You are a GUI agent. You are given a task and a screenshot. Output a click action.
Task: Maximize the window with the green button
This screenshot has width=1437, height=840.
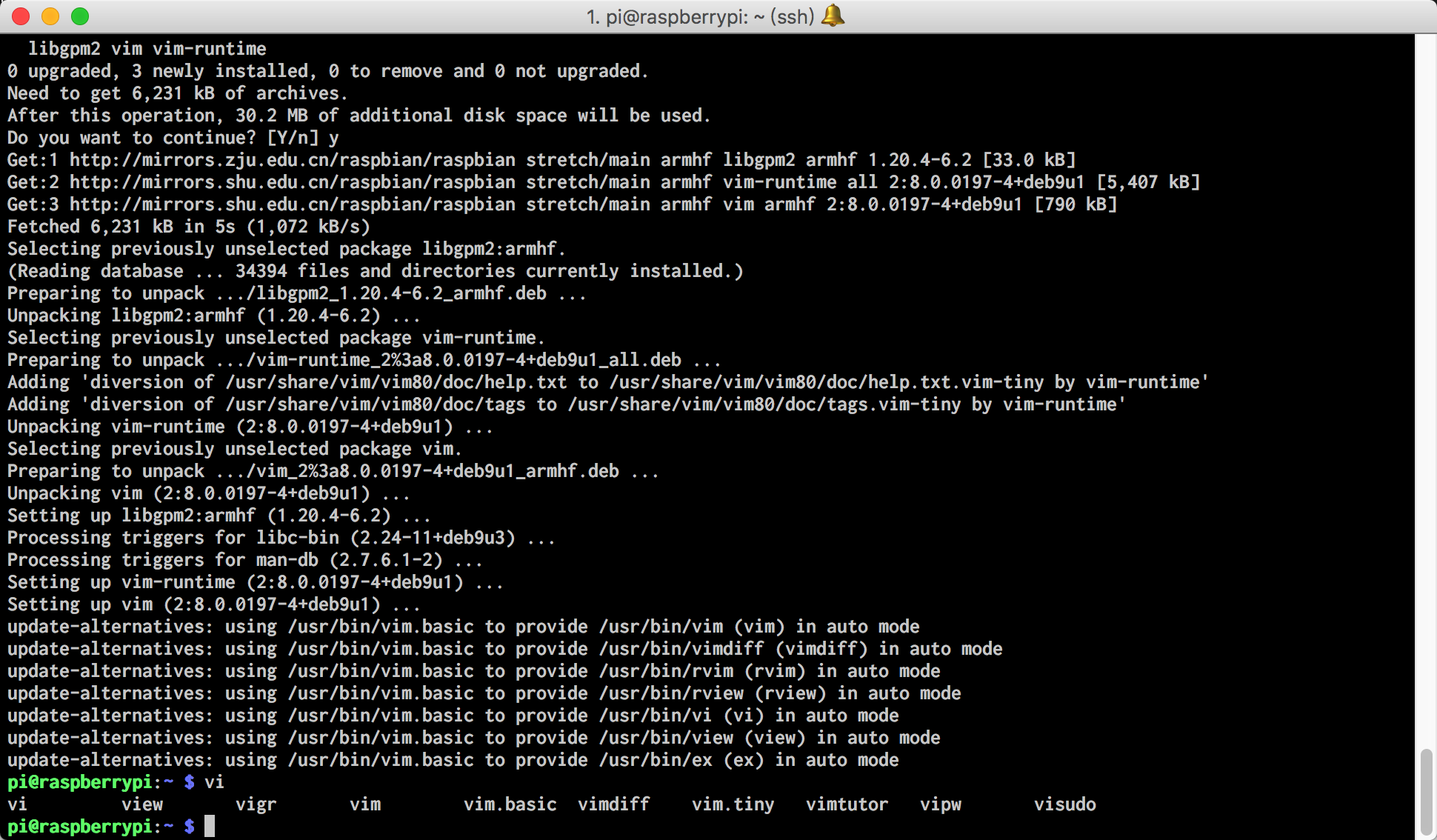point(80,16)
